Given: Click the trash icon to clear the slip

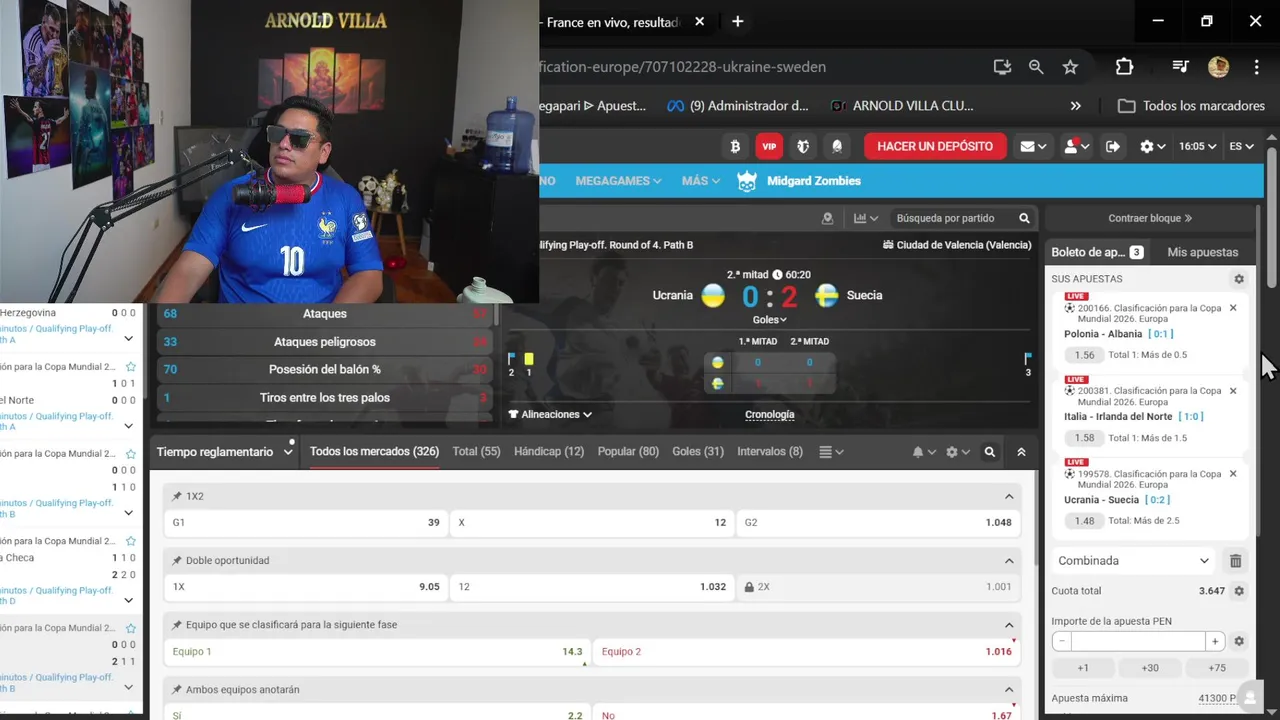Looking at the screenshot, I should (1236, 561).
